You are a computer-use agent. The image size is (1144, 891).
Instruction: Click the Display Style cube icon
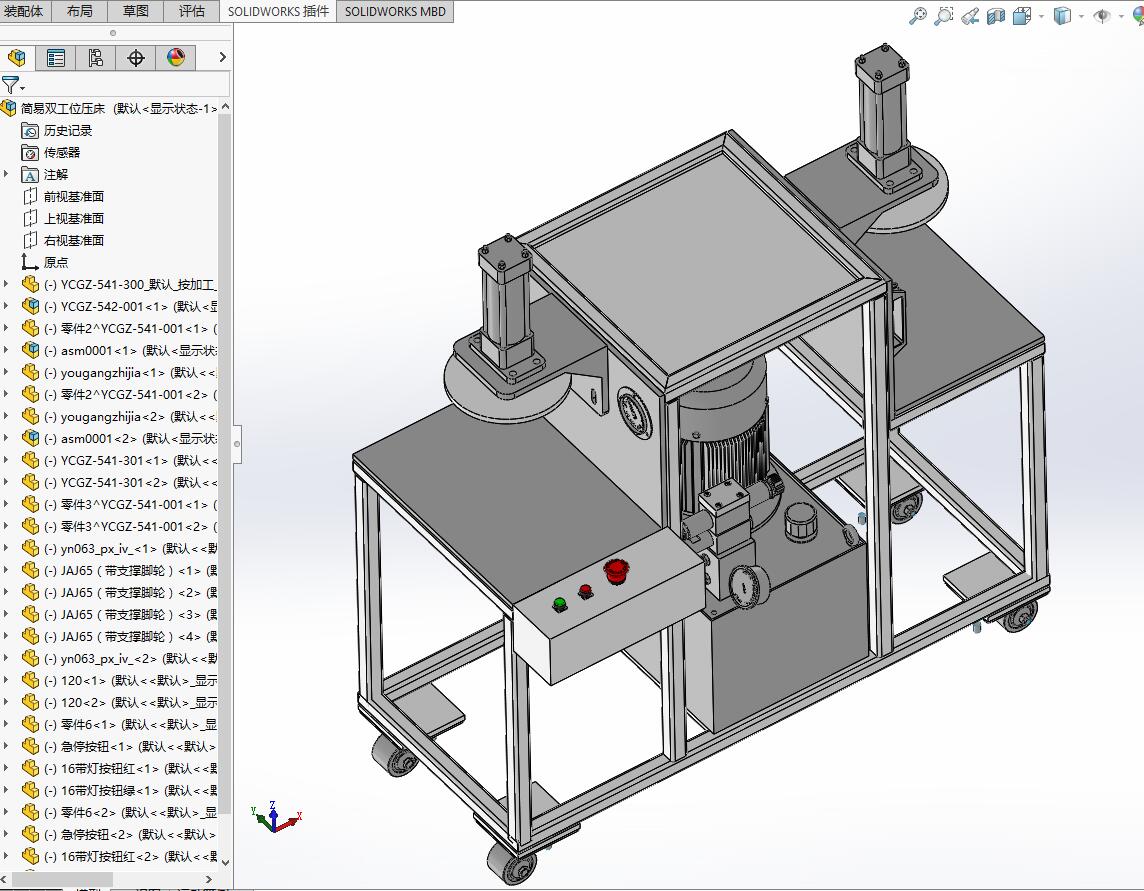click(x=1062, y=15)
